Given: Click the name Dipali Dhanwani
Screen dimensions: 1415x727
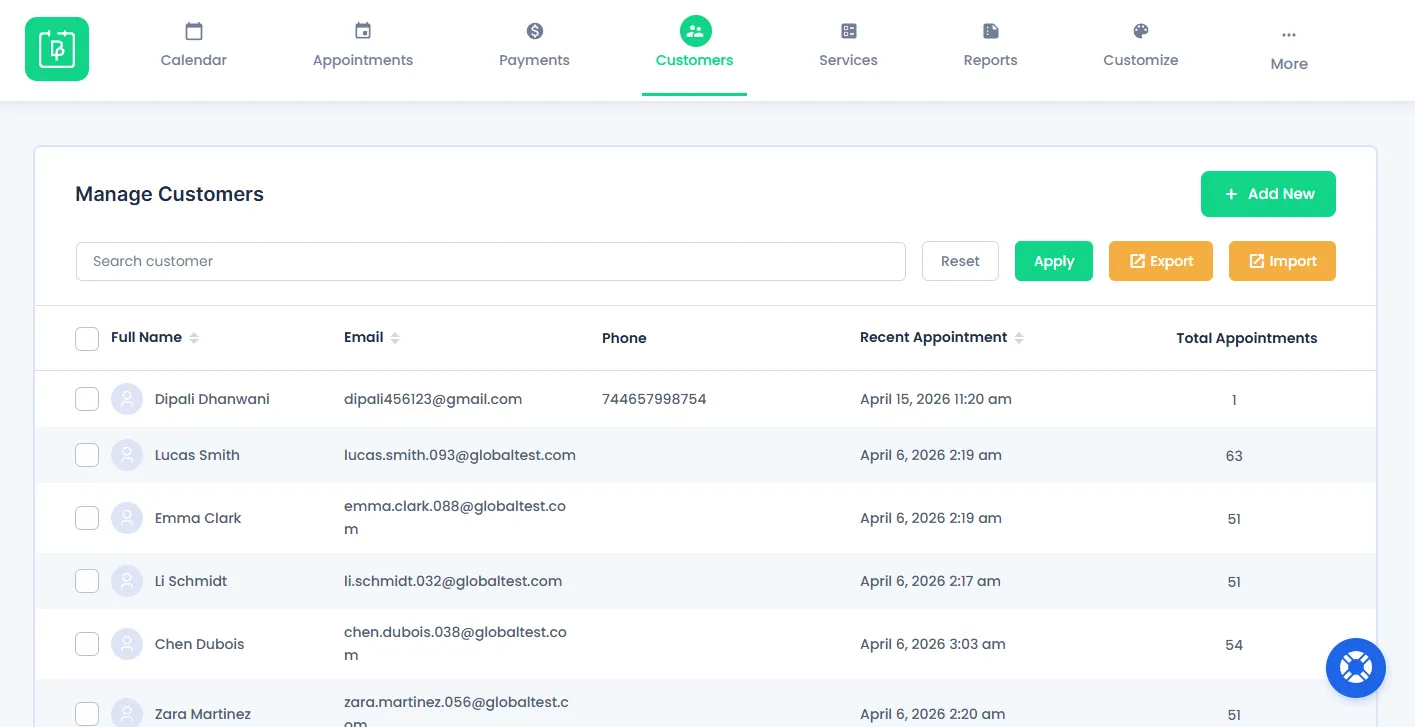Looking at the screenshot, I should pyautogui.click(x=212, y=399).
